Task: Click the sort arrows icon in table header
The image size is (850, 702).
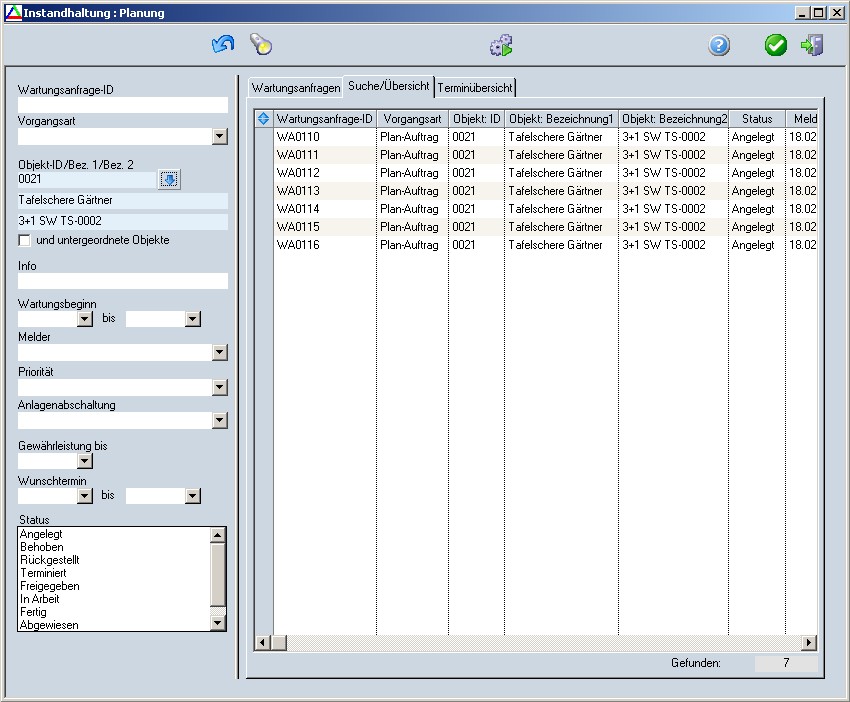Action: (264, 118)
